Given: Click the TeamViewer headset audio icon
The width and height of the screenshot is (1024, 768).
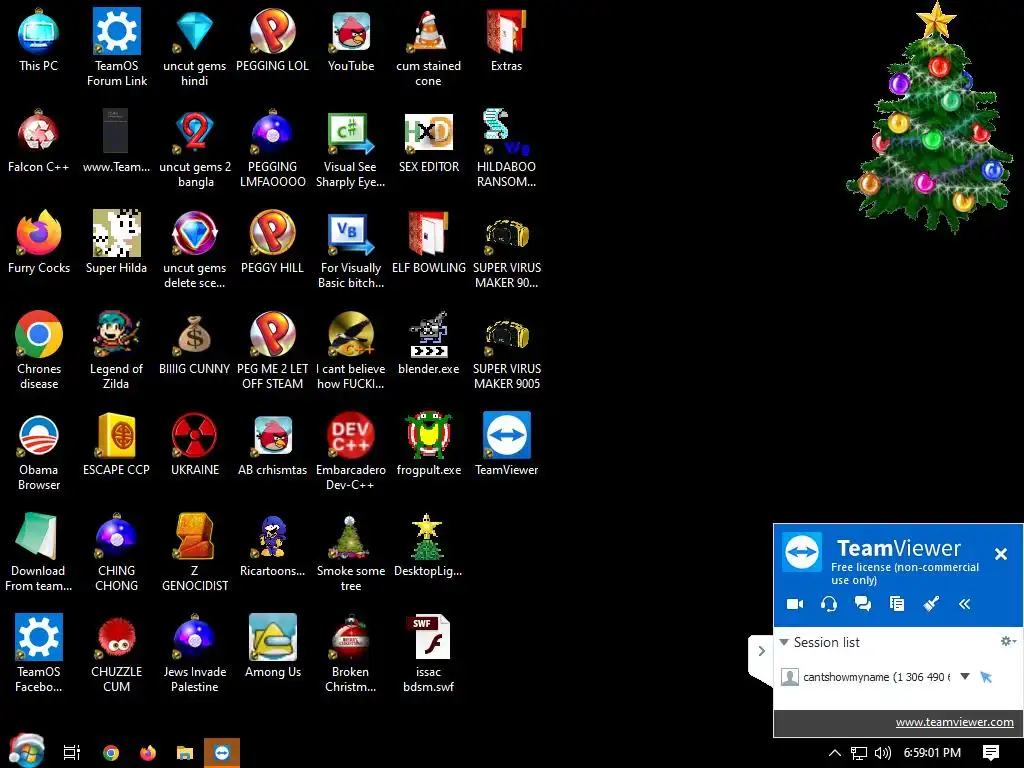Looking at the screenshot, I should (829, 603).
